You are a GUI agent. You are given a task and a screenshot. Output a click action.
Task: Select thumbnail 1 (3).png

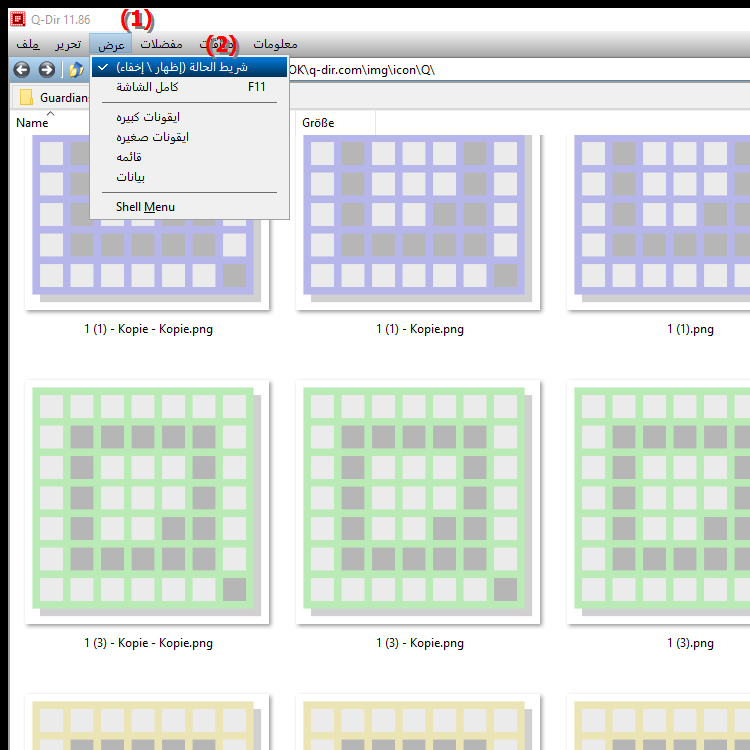659,502
